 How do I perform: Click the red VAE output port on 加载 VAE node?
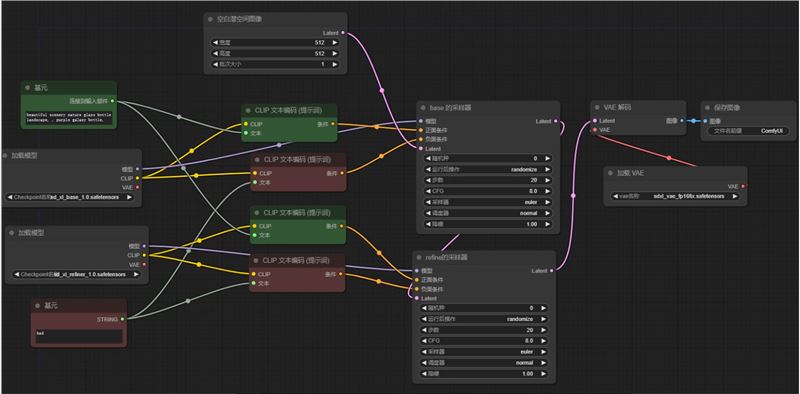(743, 186)
